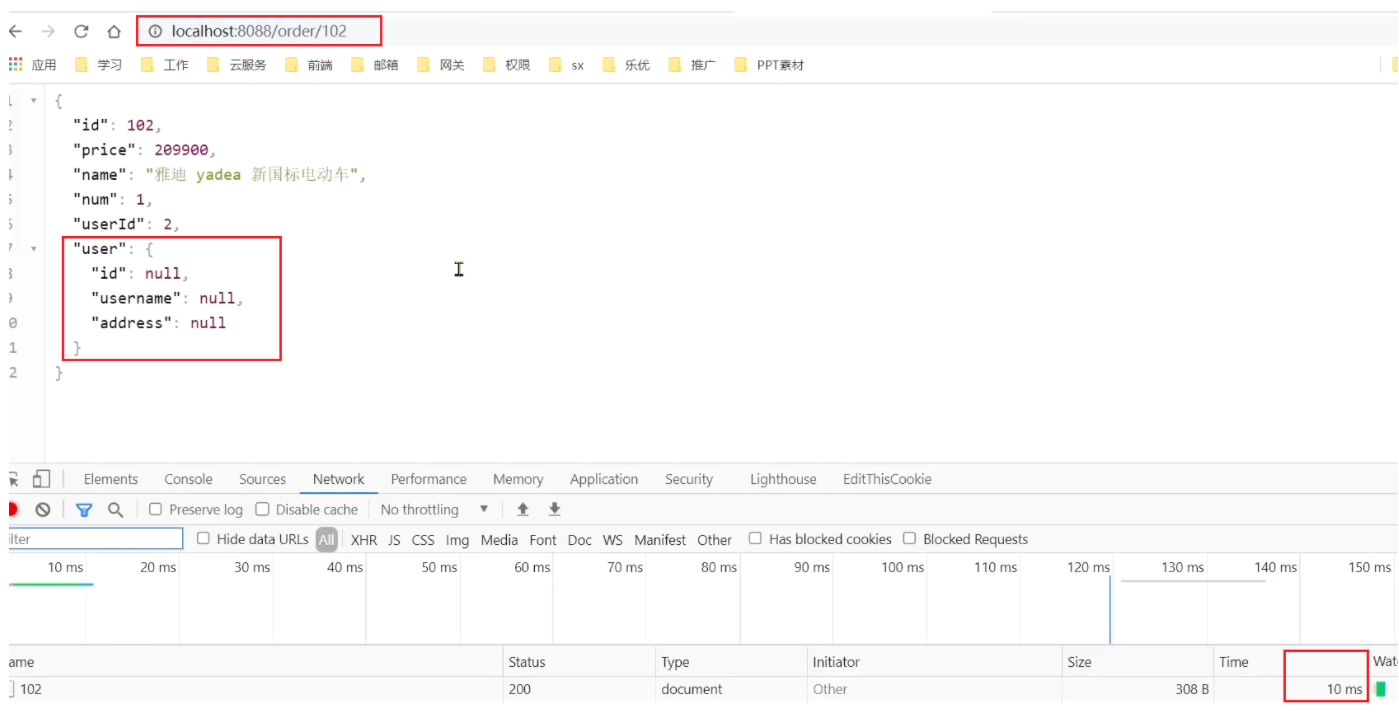1399x726 pixels.
Task: Toggle the network filter funnel icon
Action: point(84,510)
